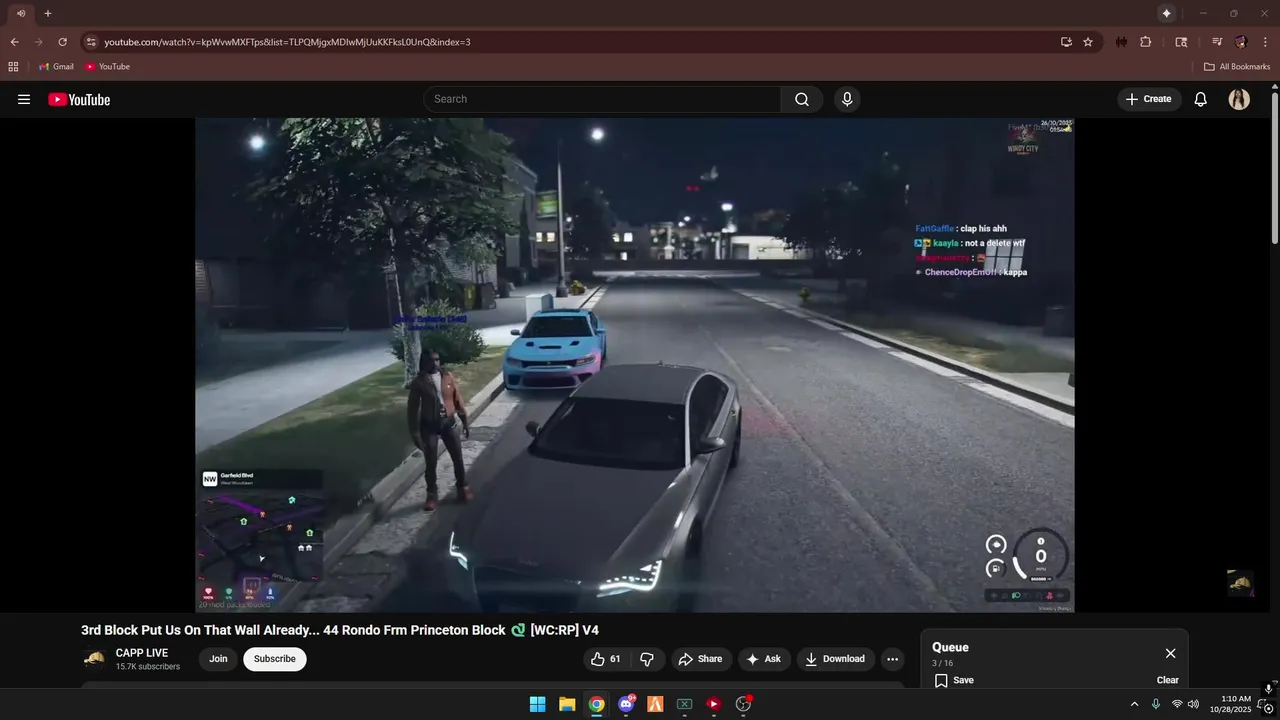Ask about this video
1280x720 pixels.
click(764, 659)
